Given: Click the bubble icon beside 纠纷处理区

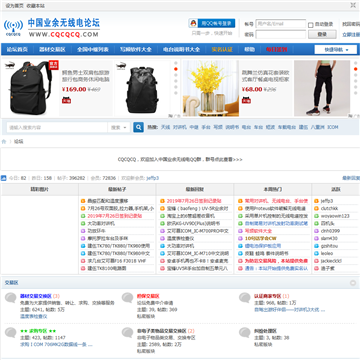Looking at the screenshot, I should click(x=245, y=332).
